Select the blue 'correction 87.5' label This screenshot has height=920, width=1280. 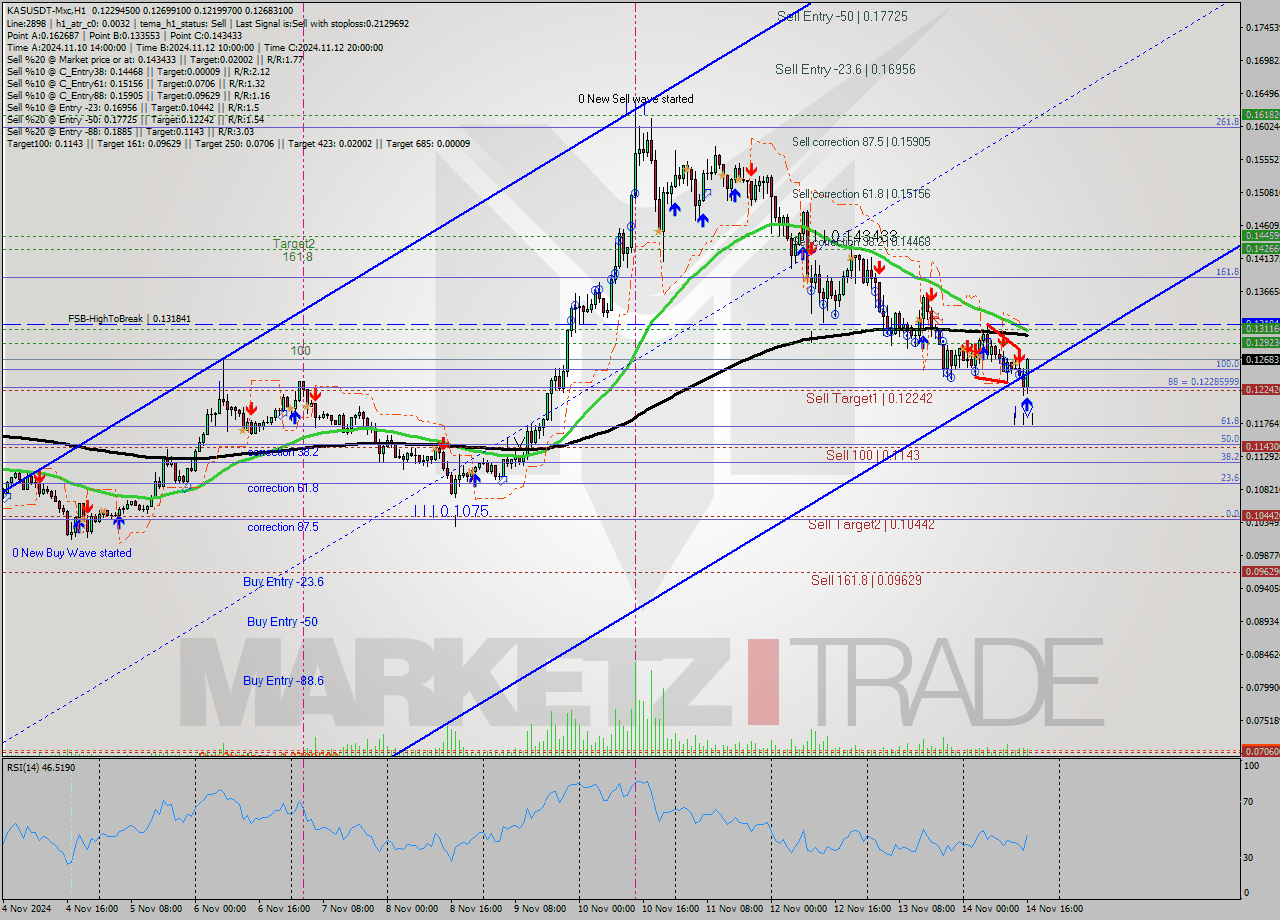tap(283, 527)
